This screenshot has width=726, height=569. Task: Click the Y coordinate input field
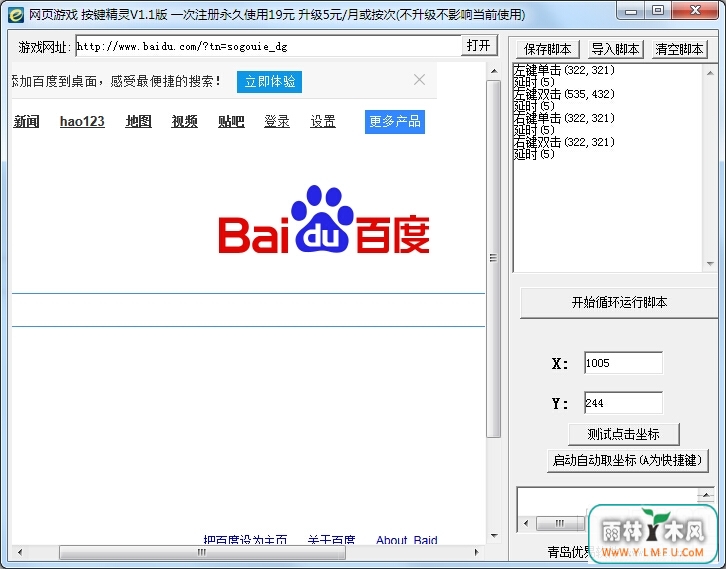pyautogui.click(x=623, y=402)
